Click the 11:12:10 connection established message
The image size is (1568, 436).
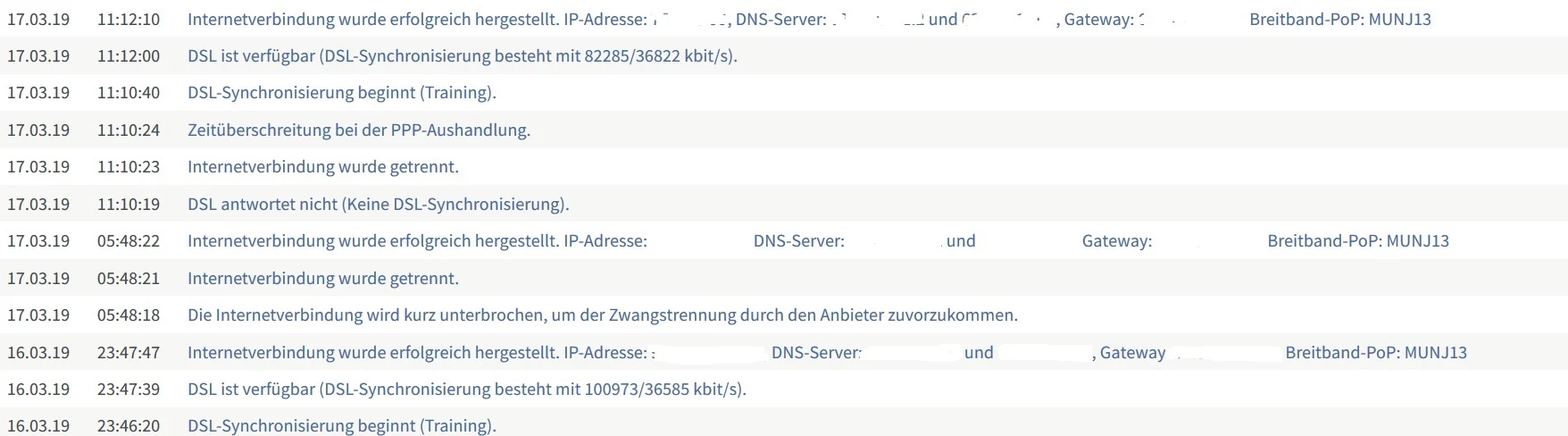pyautogui.click(x=416, y=19)
